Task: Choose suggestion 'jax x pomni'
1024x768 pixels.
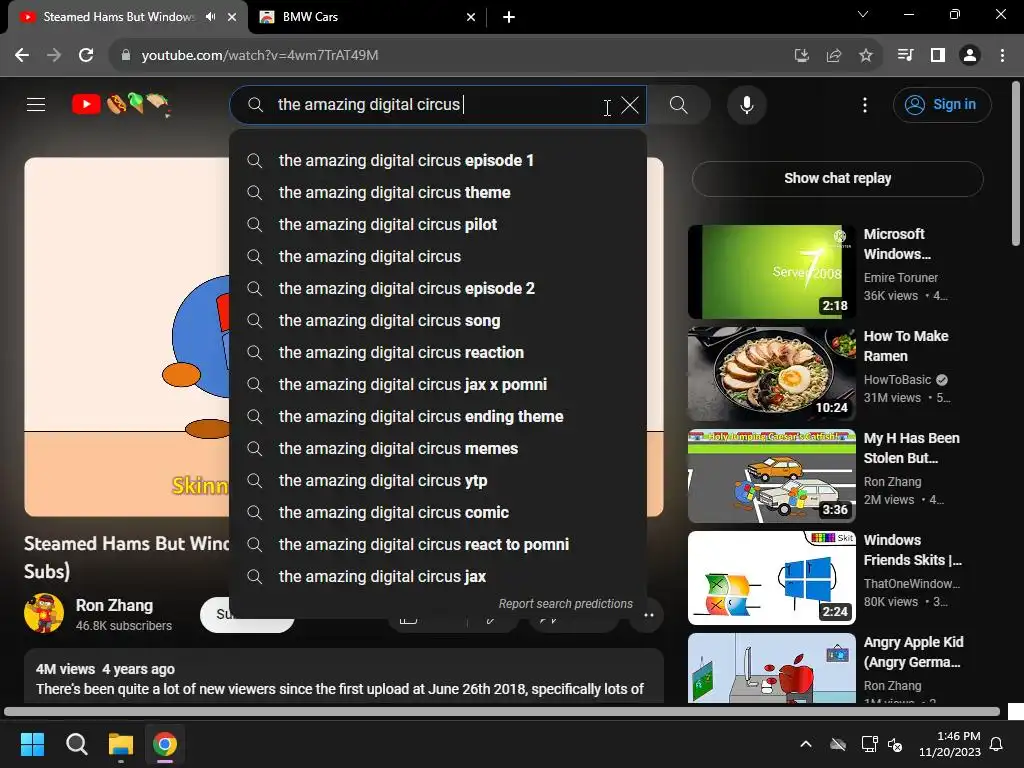Action: point(438,385)
